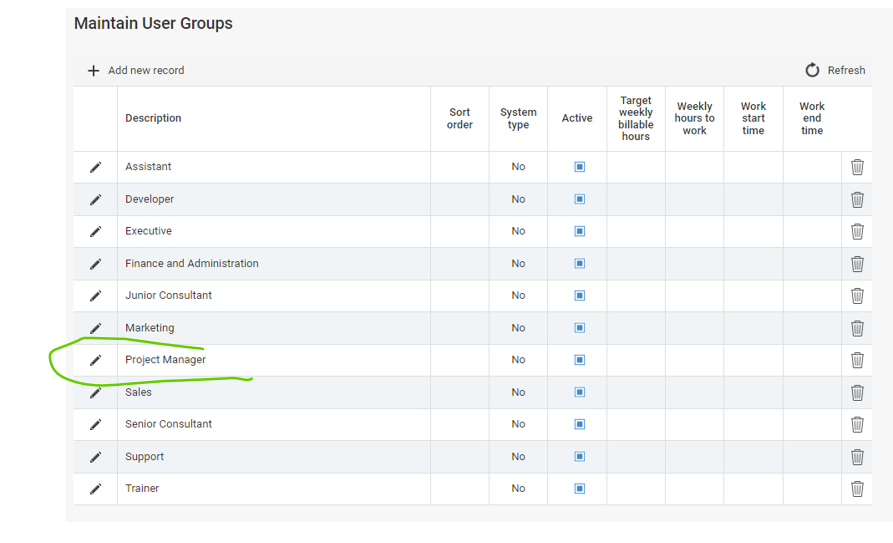Viewport: 893px width, 543px height.
Task: Toggle the Active checkbox for Marketing
Action: (579, 328)
